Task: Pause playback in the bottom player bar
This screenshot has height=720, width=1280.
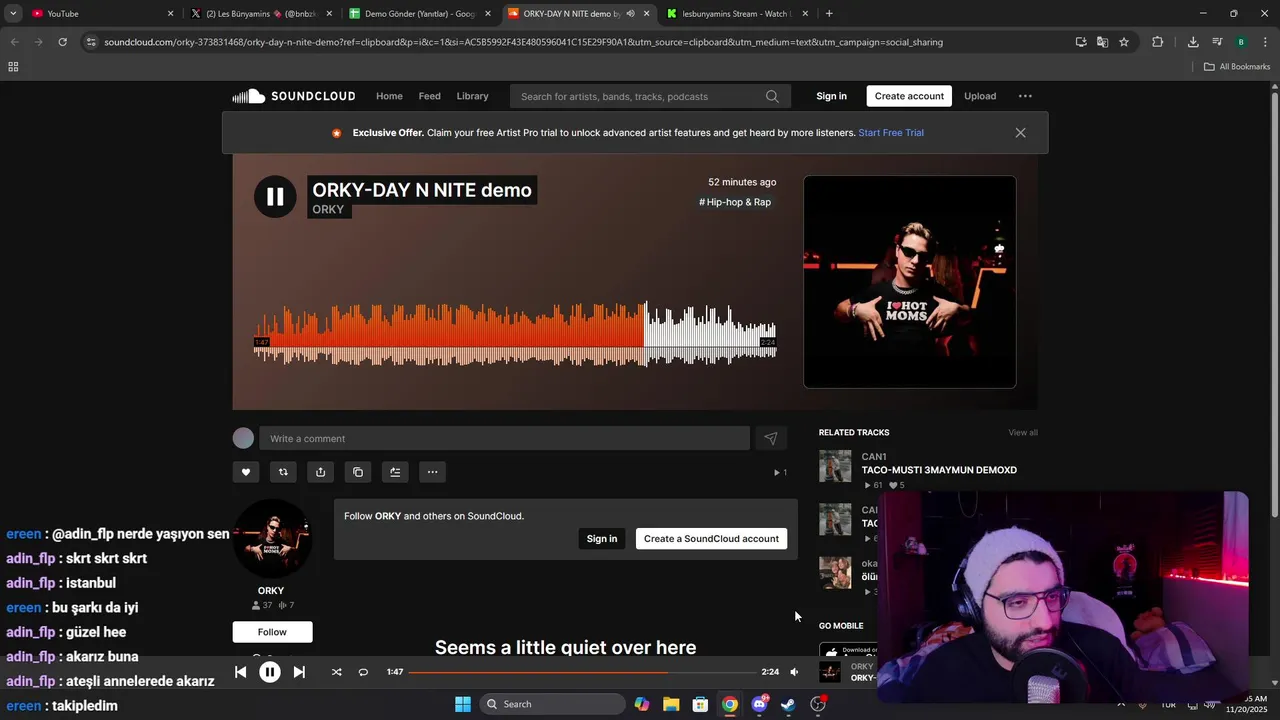Action: (x=270, y=672)
